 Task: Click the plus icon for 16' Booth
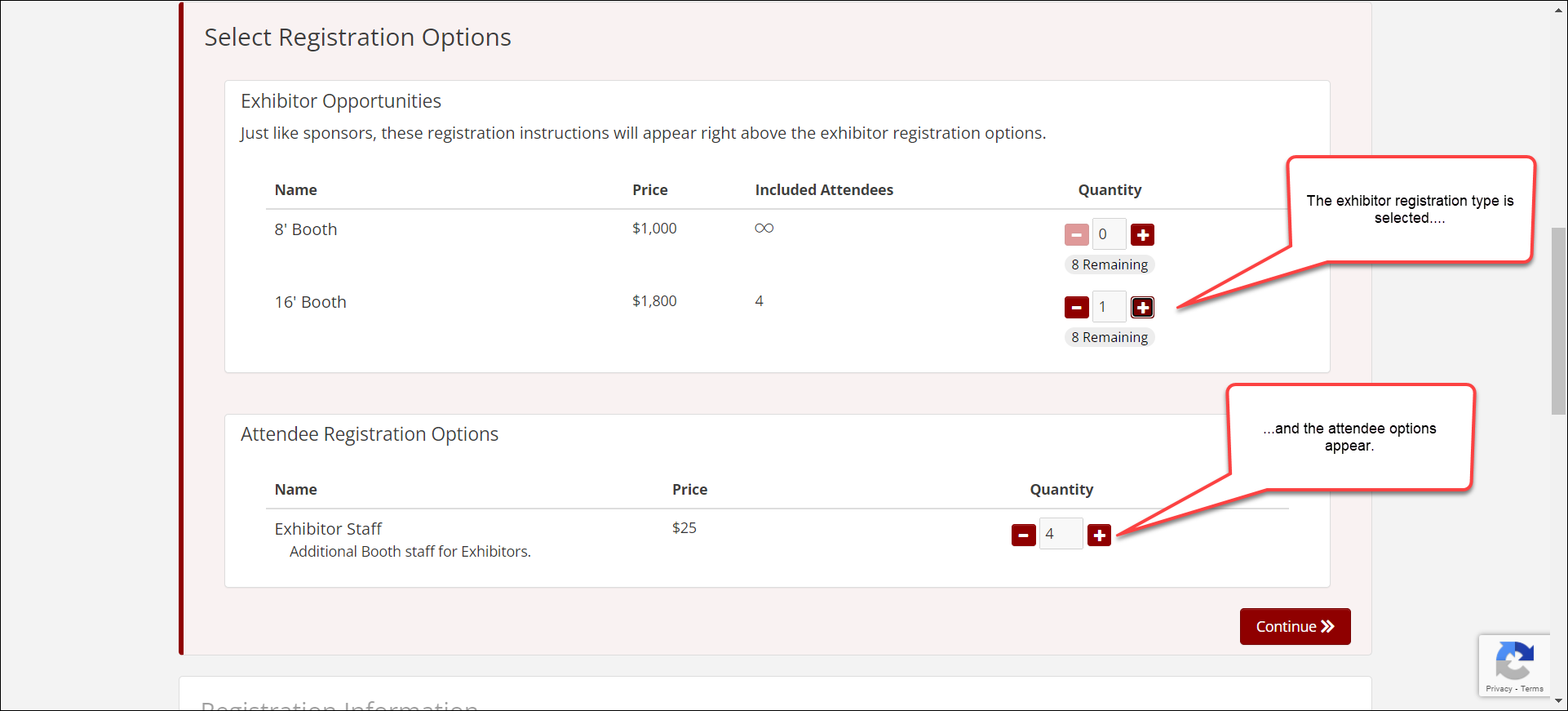pos(1142,308)
